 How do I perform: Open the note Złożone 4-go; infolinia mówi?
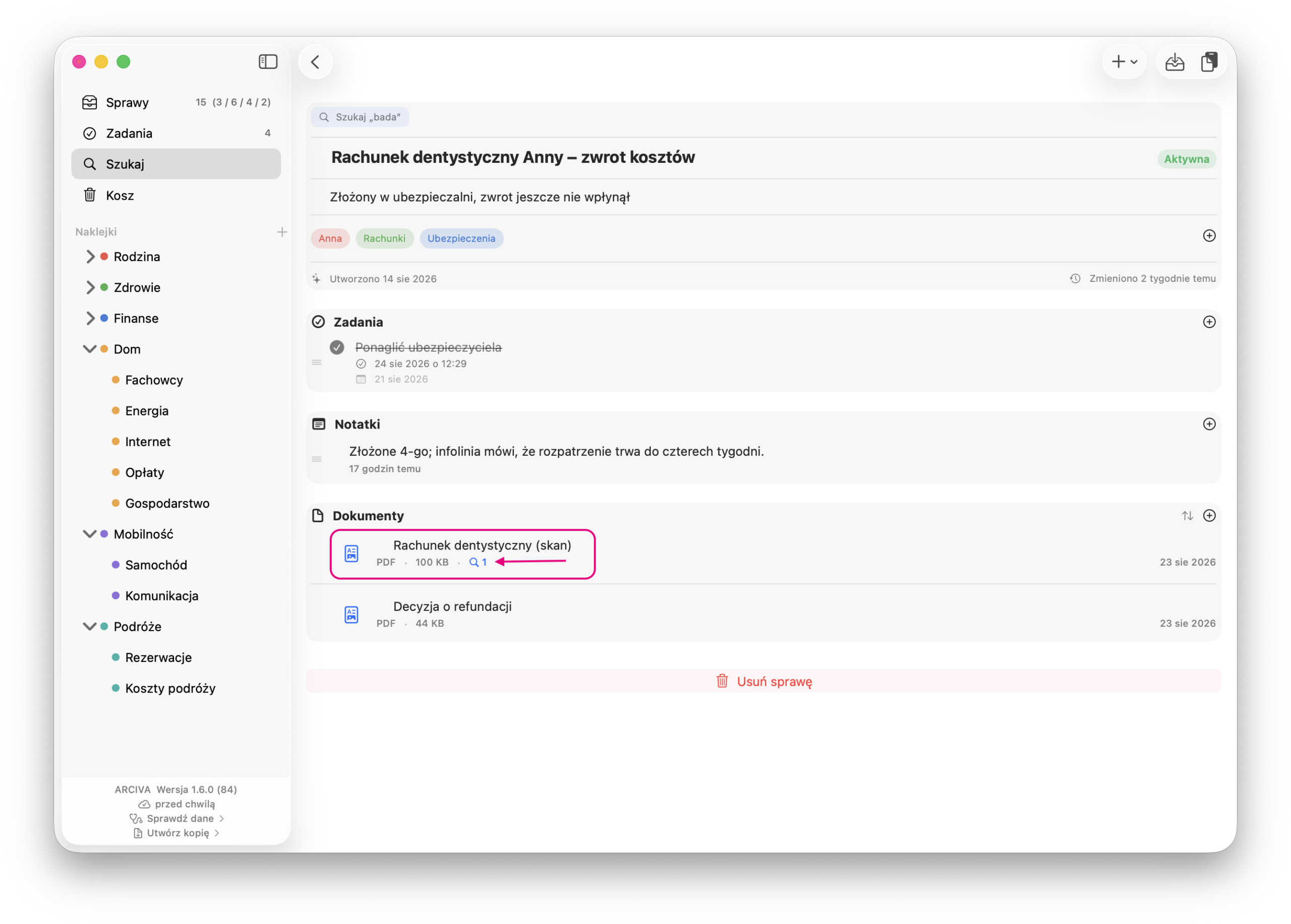pyautogui.click(x=556, y=451)
